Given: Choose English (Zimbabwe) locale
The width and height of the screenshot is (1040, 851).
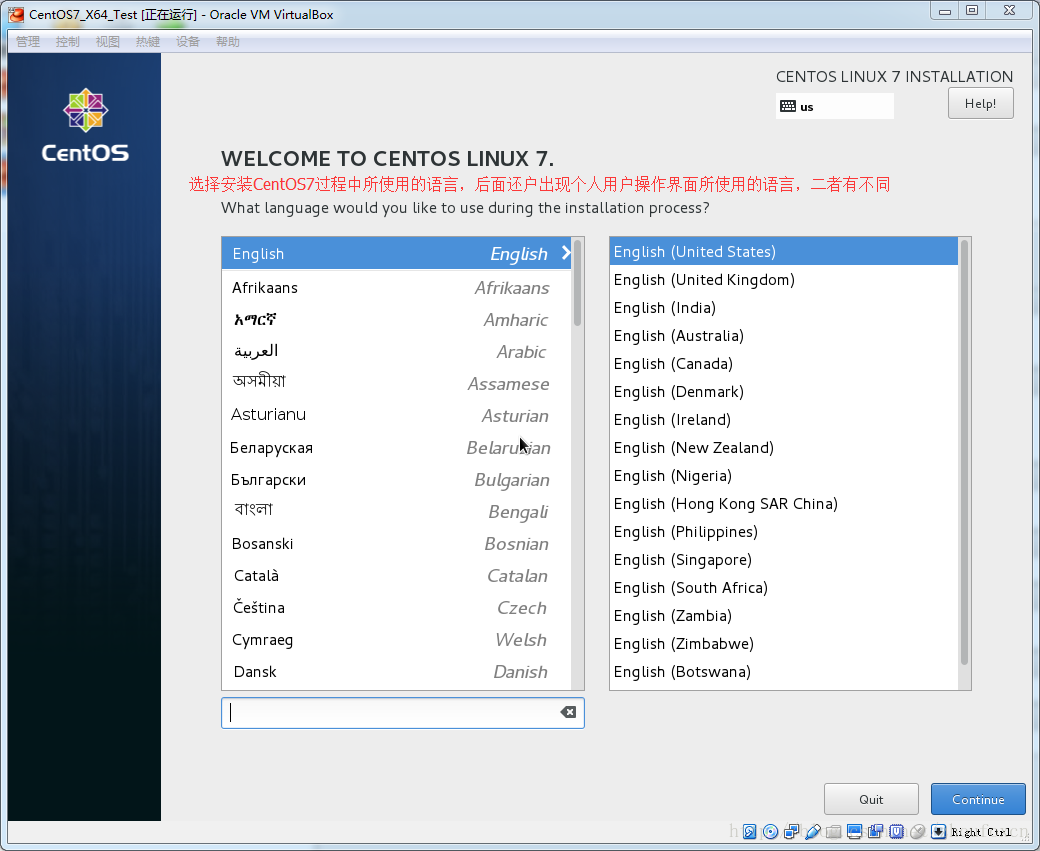Looking at the screenshot, I should coord(783,644).
